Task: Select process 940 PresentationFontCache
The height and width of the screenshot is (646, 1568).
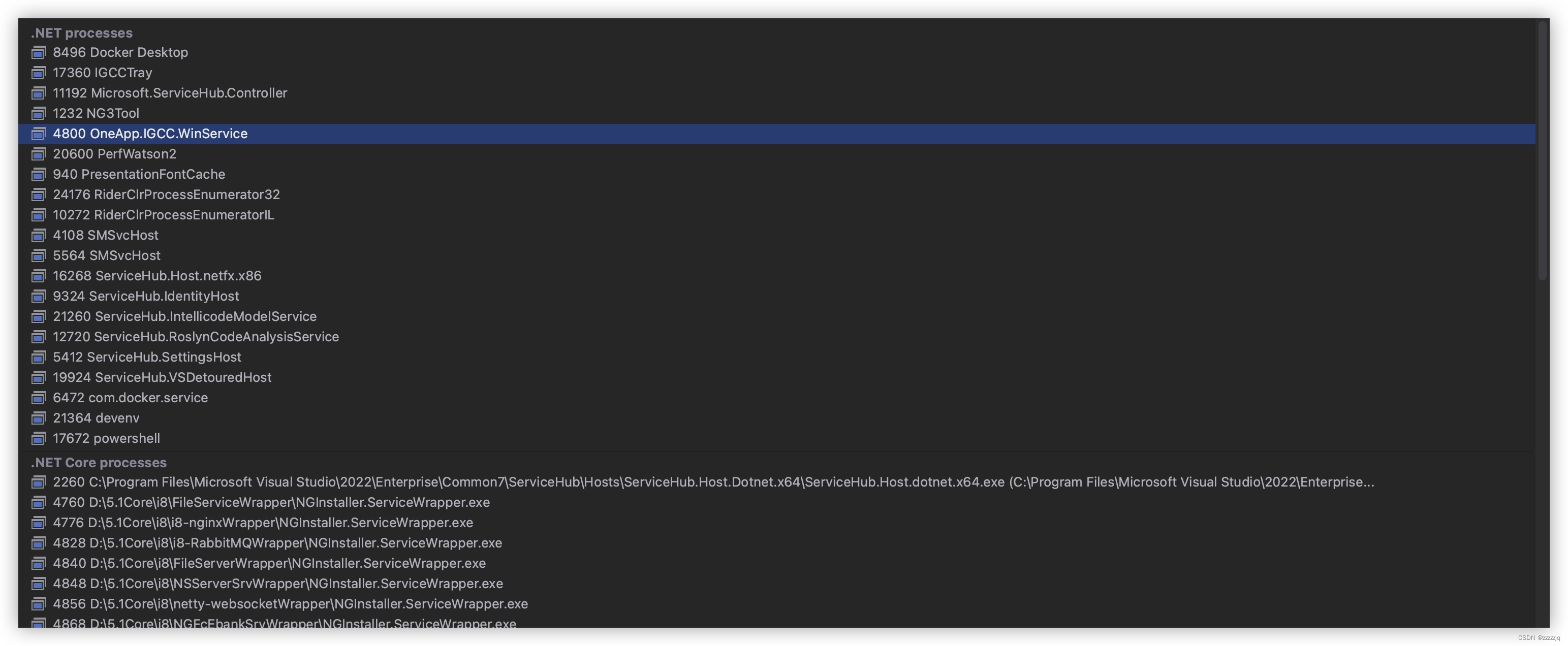Action: click(139, 174)
